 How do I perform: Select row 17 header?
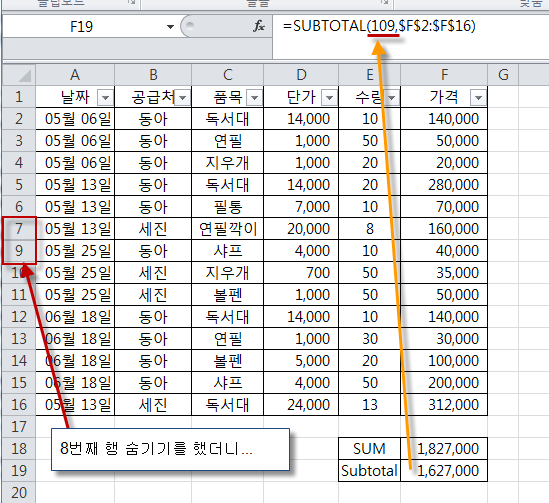pos(19,427)
